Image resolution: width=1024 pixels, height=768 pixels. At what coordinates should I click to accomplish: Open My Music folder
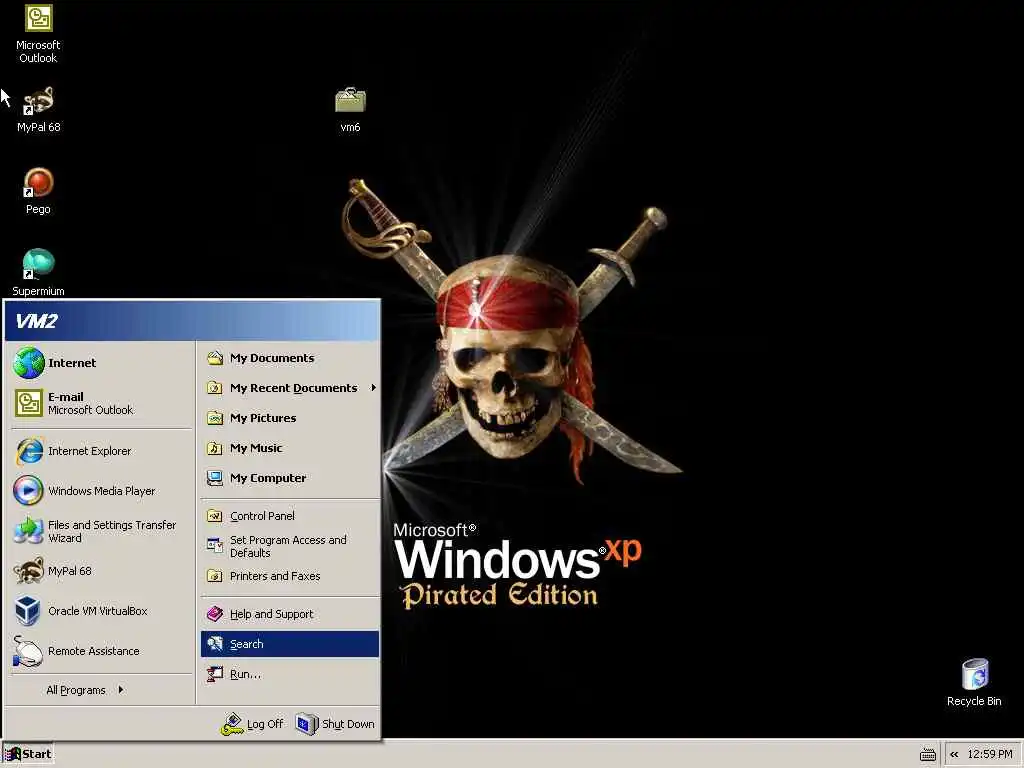(x=289, y=448)
